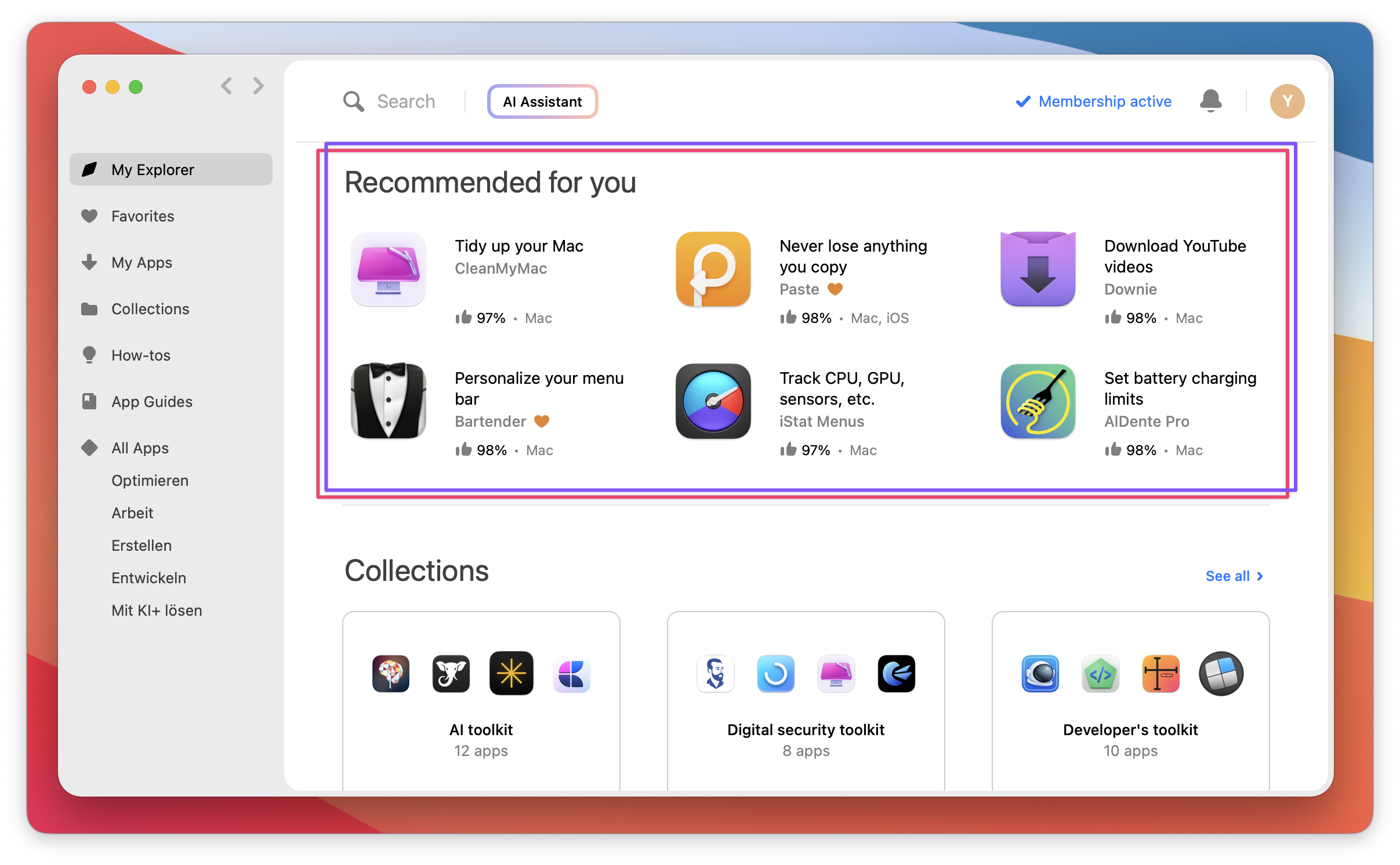Click the '12 apps' count label
Image resolution: width=1400 pixels, height=865 pixels.
pyautogui.click(x=481, y=750)
